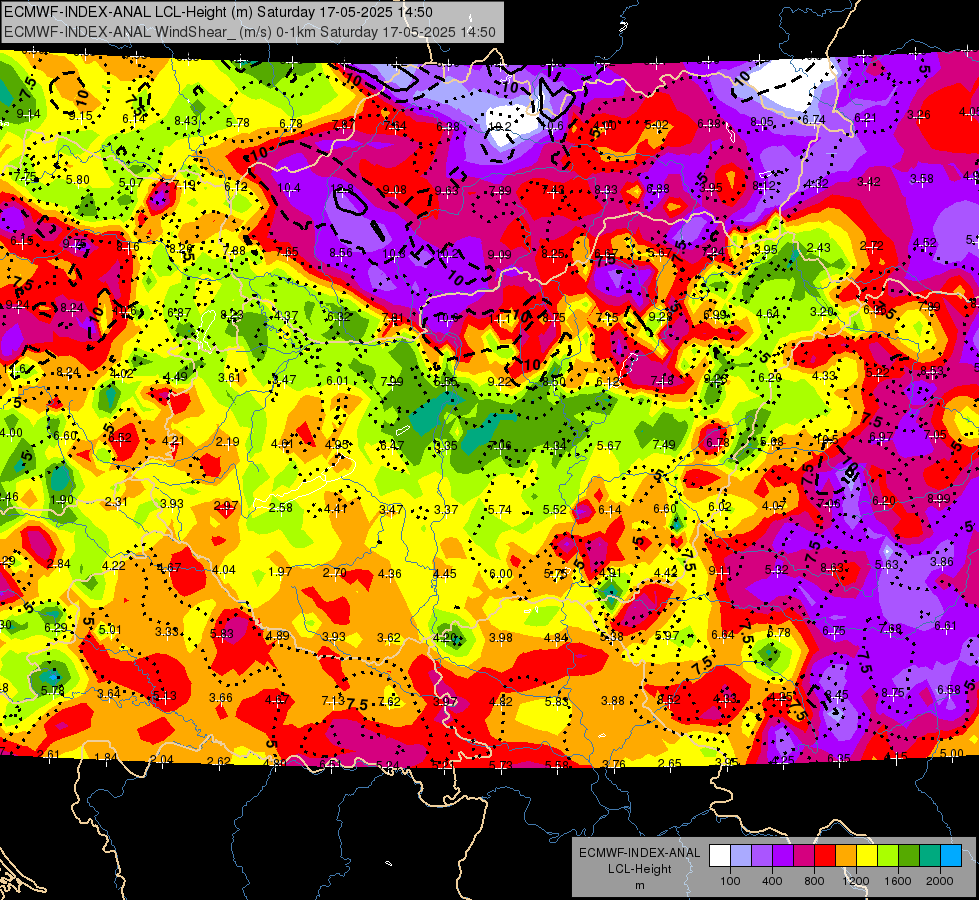The image size is (979, 900).
Task: Click the legend label '1200'
Action: pos(855,881)
